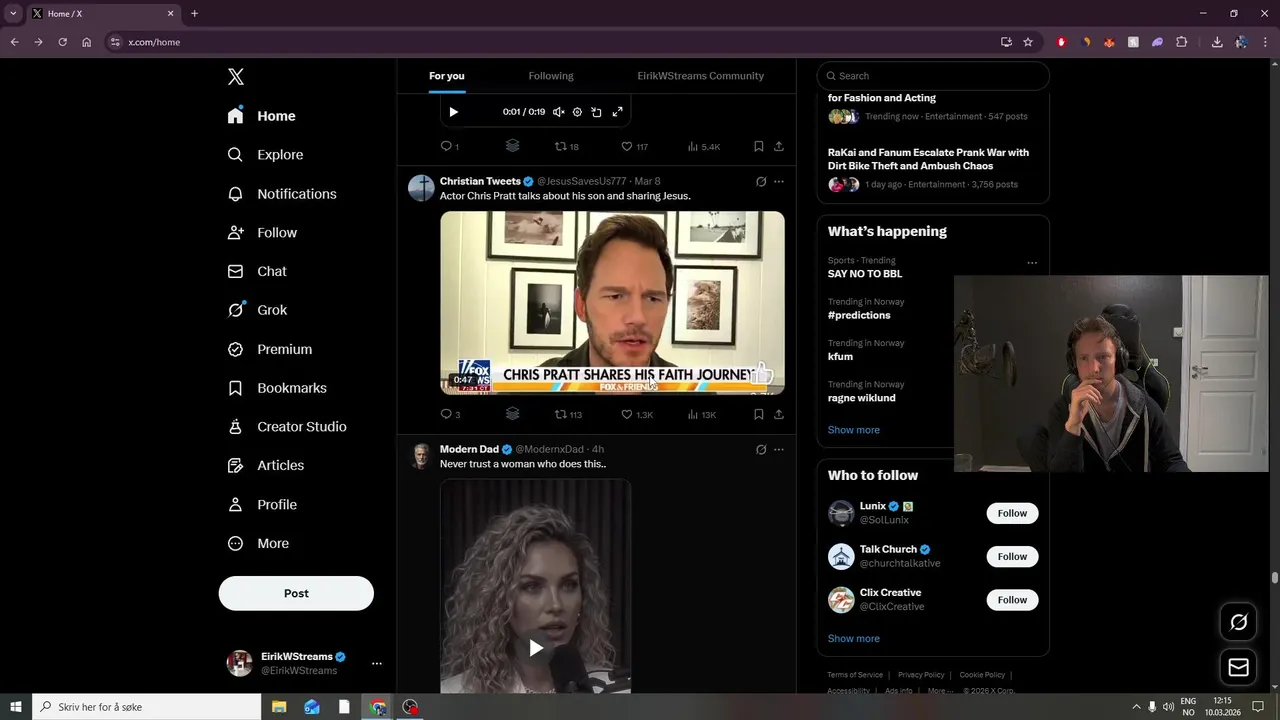Reload the page in Chrome

click(x=62, y=42)
